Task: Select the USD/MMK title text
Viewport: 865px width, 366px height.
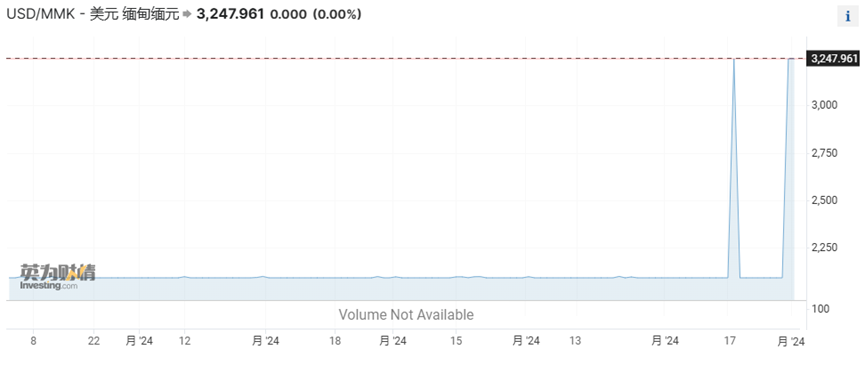Action: [x=92, y=14]
